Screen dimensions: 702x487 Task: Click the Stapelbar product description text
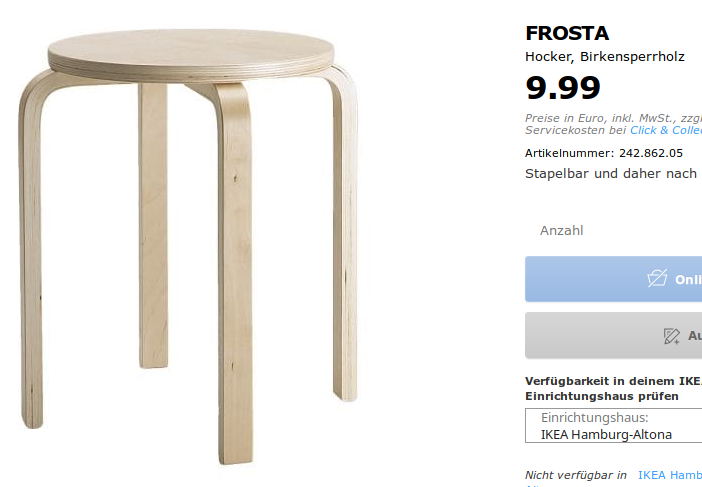[613, 174]
